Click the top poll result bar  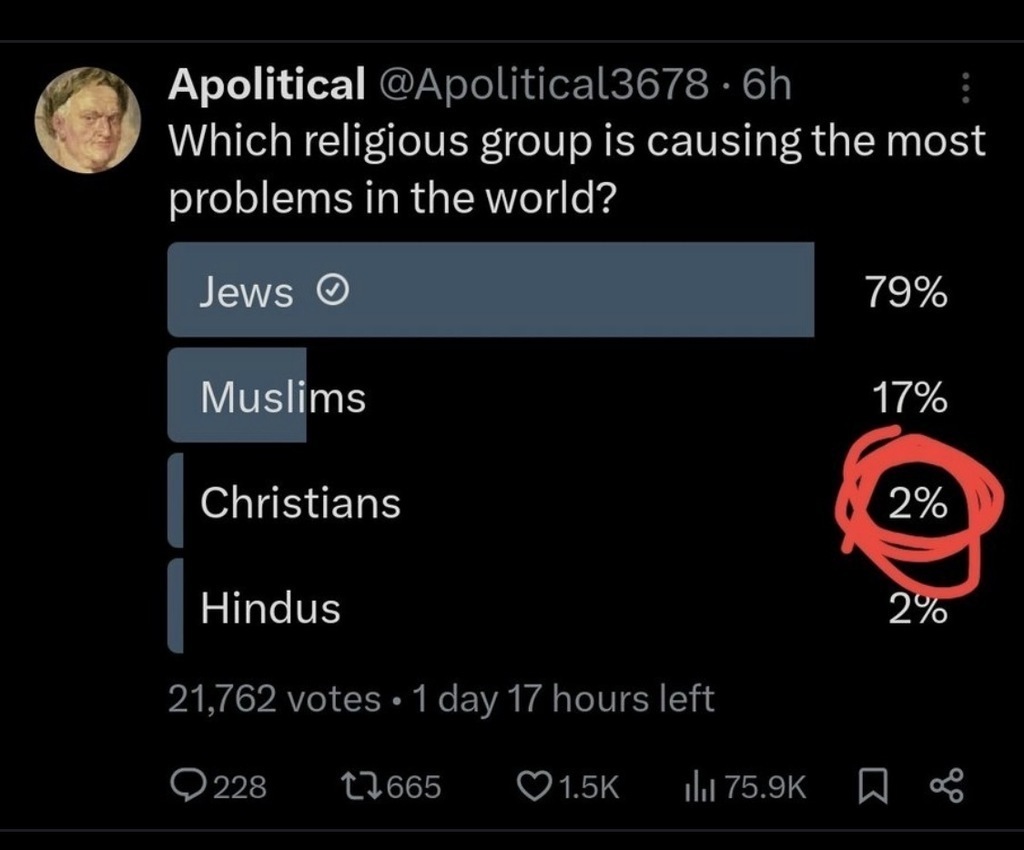490,290
